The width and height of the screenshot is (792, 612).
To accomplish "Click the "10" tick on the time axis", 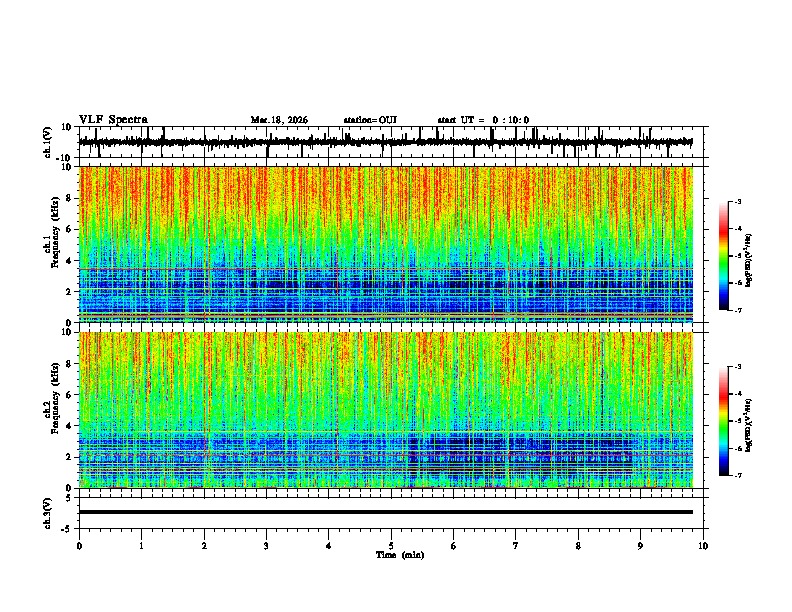I will (x=703, y=546).
